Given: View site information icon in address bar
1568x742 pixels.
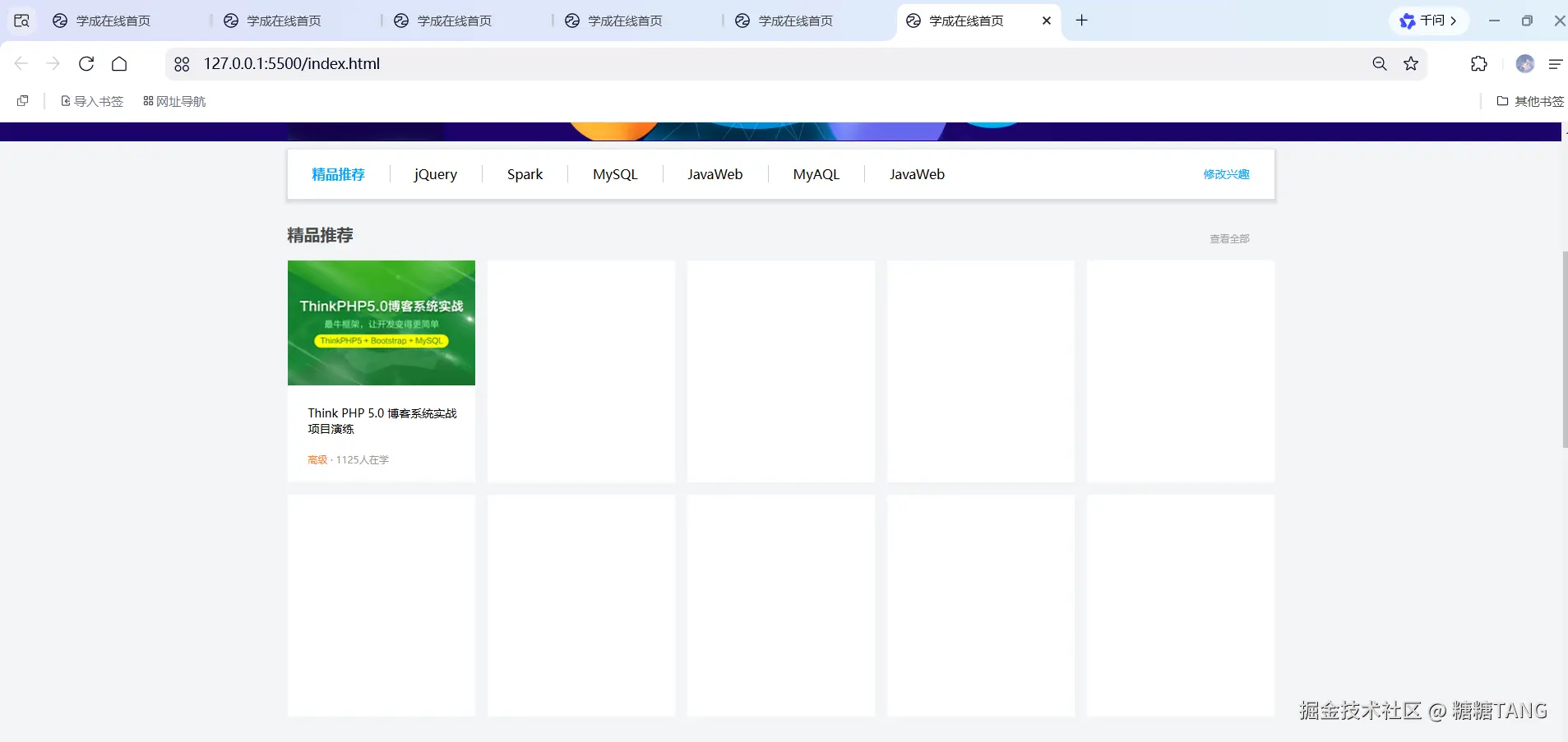Looking at the screenshot, I should tap(182, 64).
